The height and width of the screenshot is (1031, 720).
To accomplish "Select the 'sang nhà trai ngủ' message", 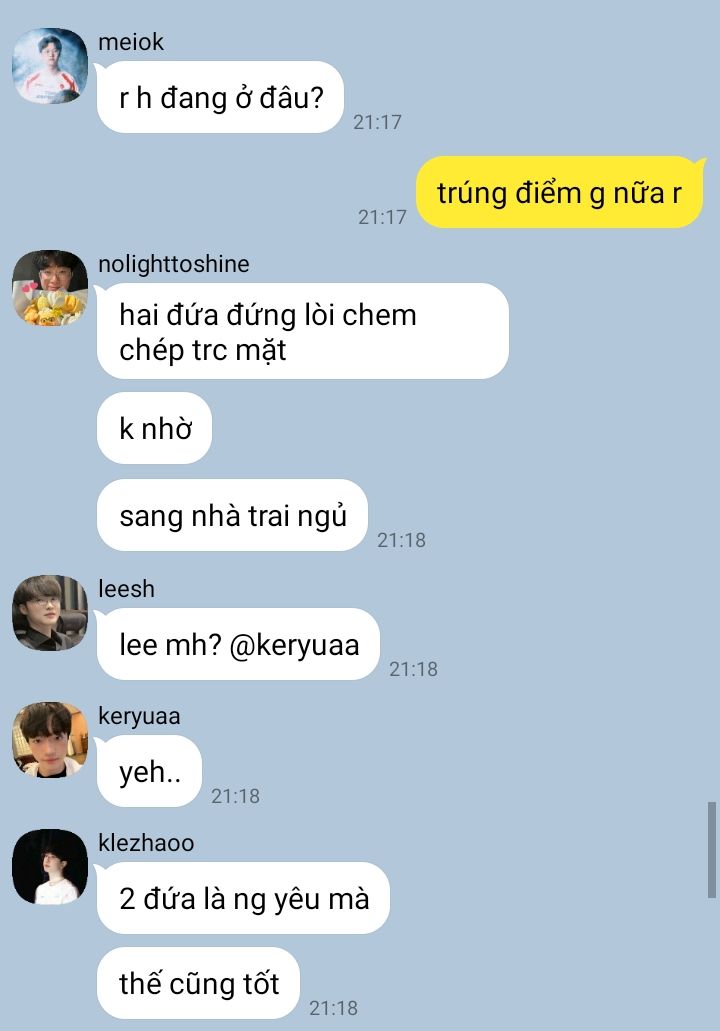I will point(232,516).
